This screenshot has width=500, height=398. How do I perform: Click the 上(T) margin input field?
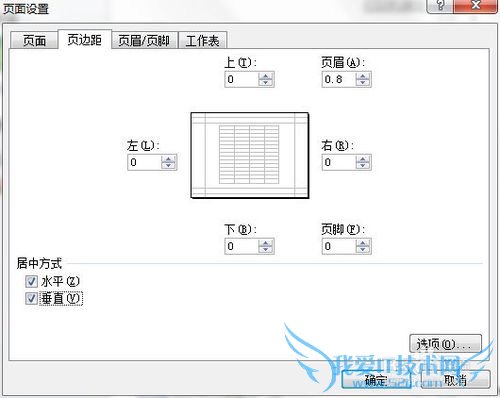click(242, 80)
